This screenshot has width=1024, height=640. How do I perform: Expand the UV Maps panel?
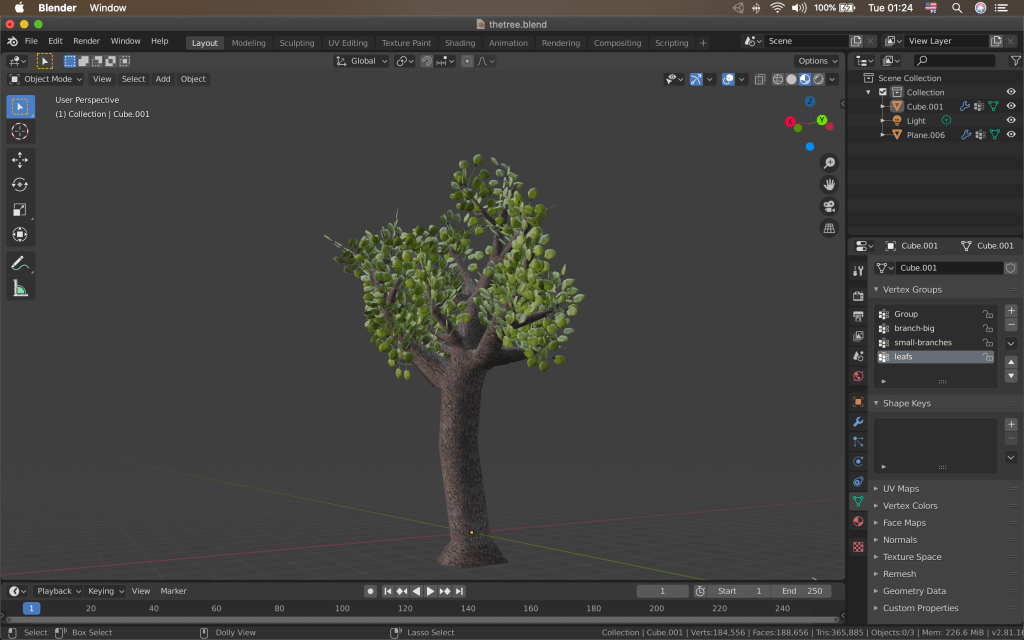click(x=900, y=489)
